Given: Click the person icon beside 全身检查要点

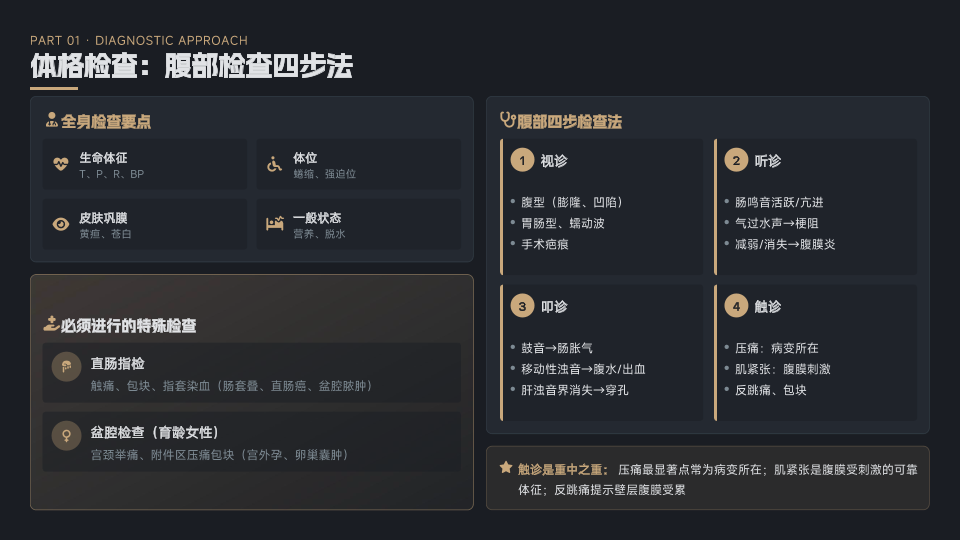Looking at the screenshot, I should tap(51, 121).
